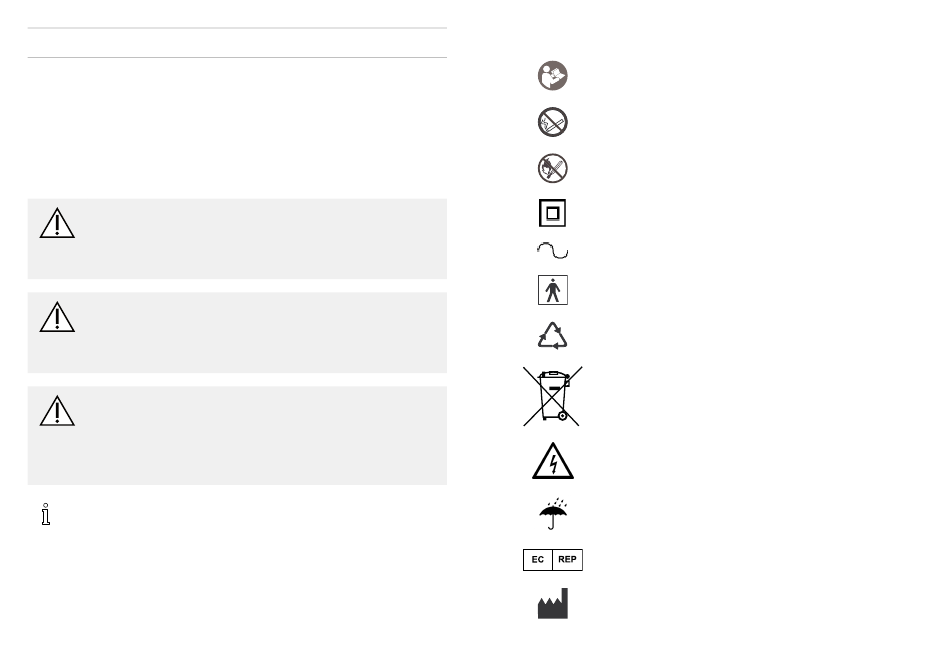Click the read manual symbol icon
Image resolution: width=950 pixels, height=657 pixels.
tap(553, 76)
